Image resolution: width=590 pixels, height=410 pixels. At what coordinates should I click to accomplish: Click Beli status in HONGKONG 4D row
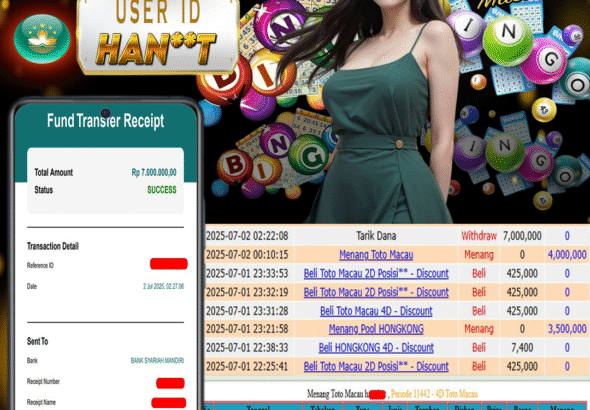(x=479, y=348)
